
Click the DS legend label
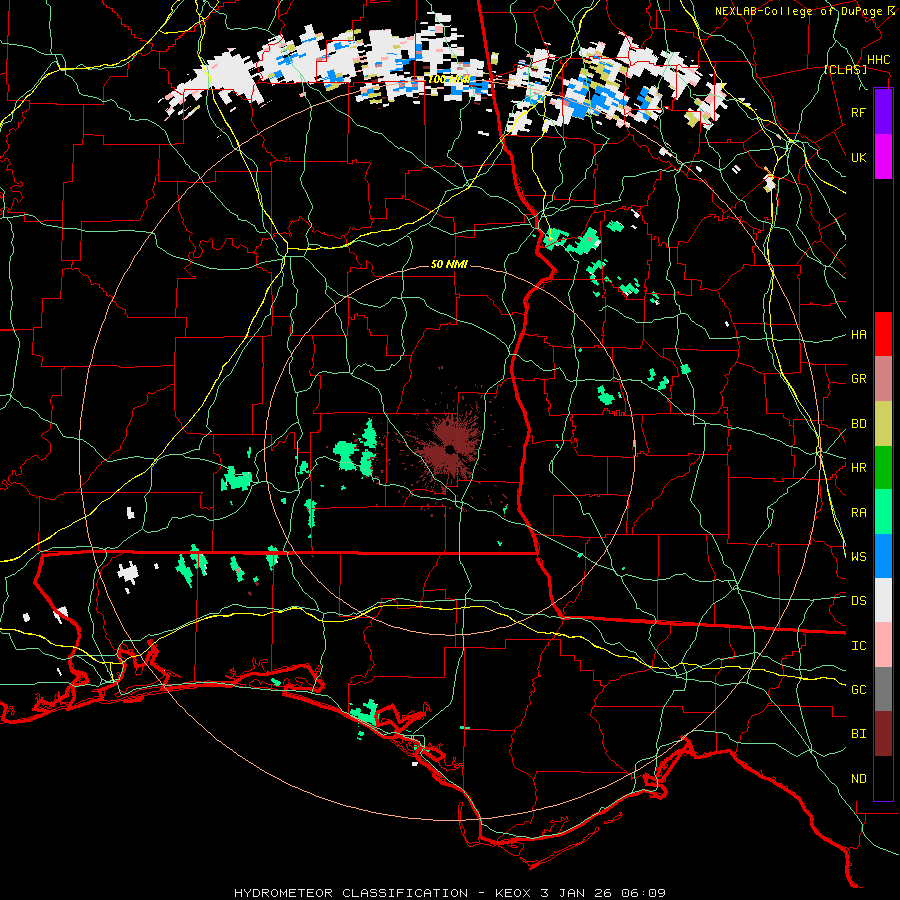[858, 601]
